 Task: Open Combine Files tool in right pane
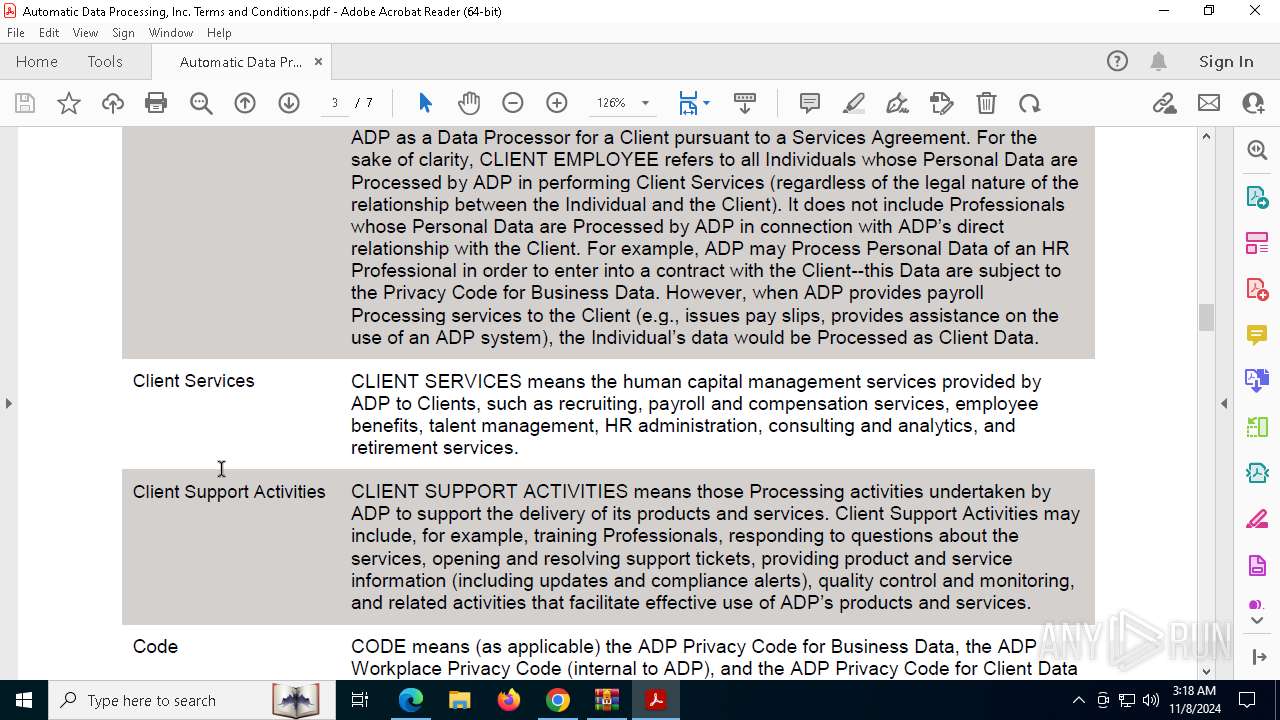[1257, 380]
